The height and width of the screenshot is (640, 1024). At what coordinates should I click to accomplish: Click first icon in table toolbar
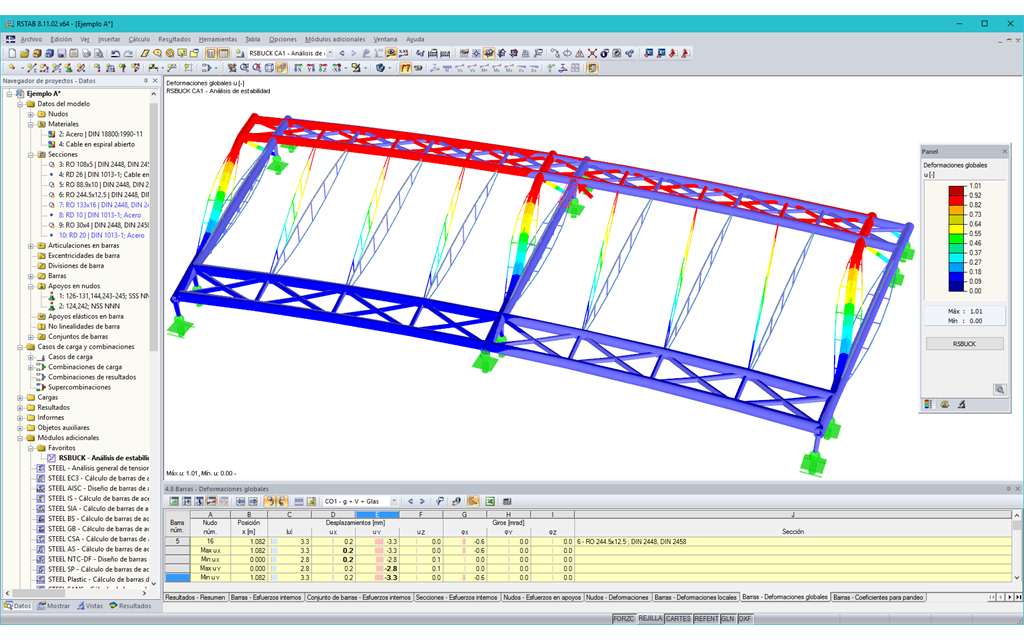tap(174, 502)
